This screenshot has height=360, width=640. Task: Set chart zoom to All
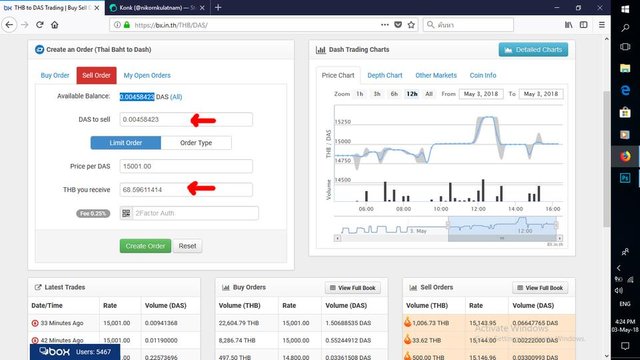click(x=429, y=94)
